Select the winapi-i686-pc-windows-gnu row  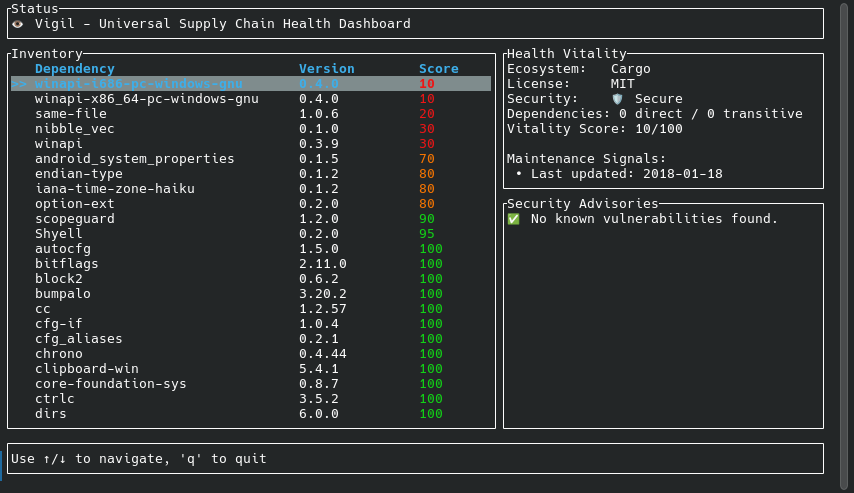tap(251, 84)
